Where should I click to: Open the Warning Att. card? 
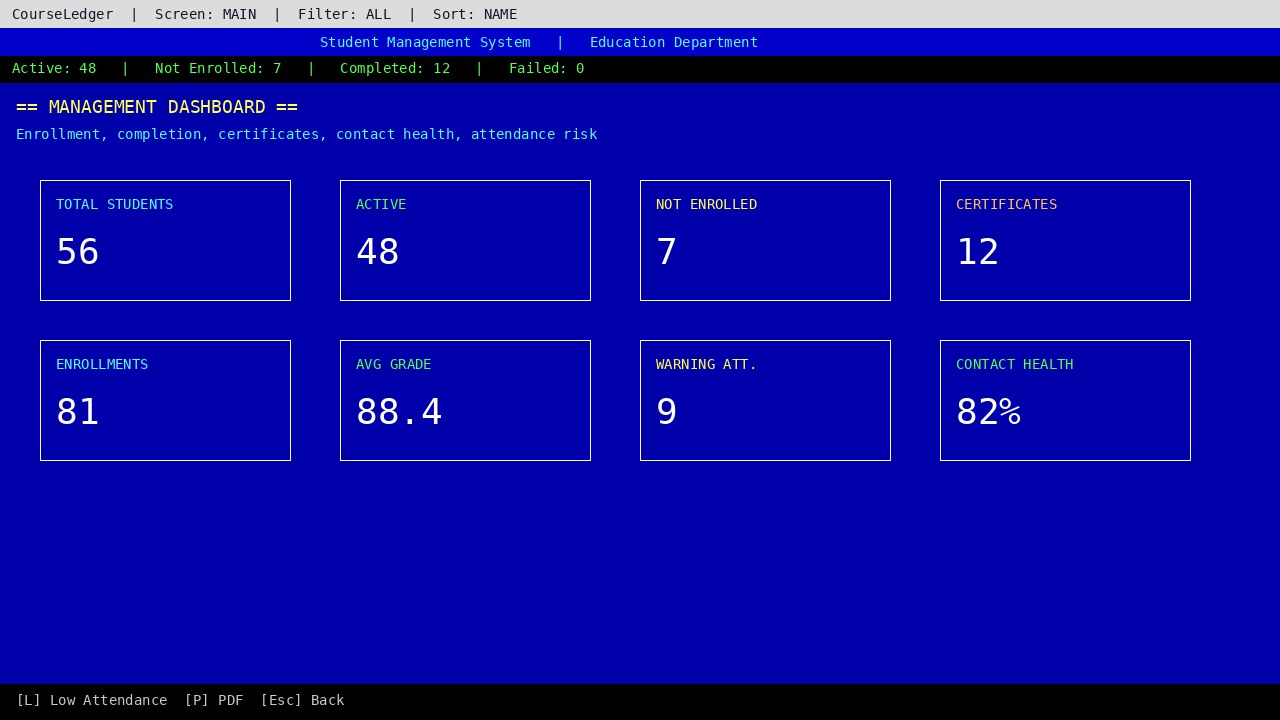tap(765, 400)
